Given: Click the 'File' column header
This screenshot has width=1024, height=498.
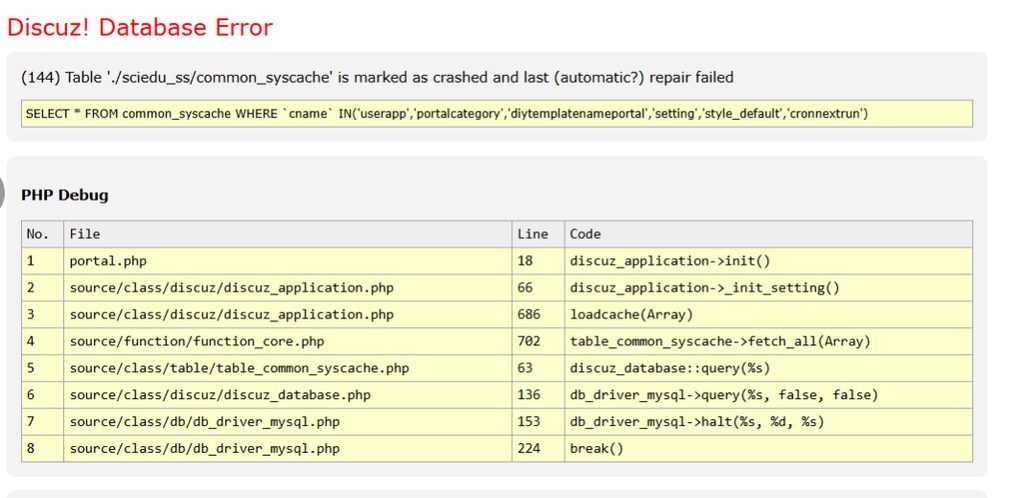Looking at the screenshot, I should (287, 234).
